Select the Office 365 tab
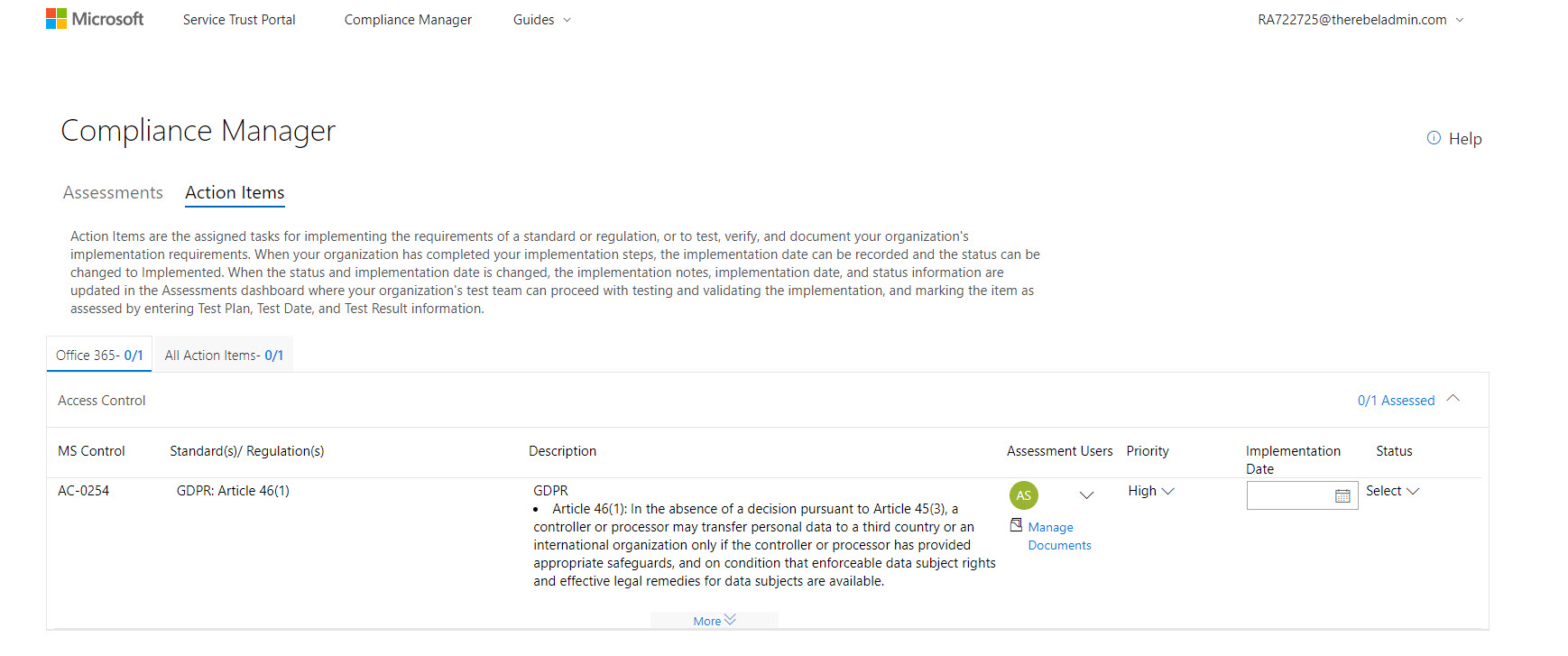This screenshot has width=1568, height=656. tap(99, 355)
